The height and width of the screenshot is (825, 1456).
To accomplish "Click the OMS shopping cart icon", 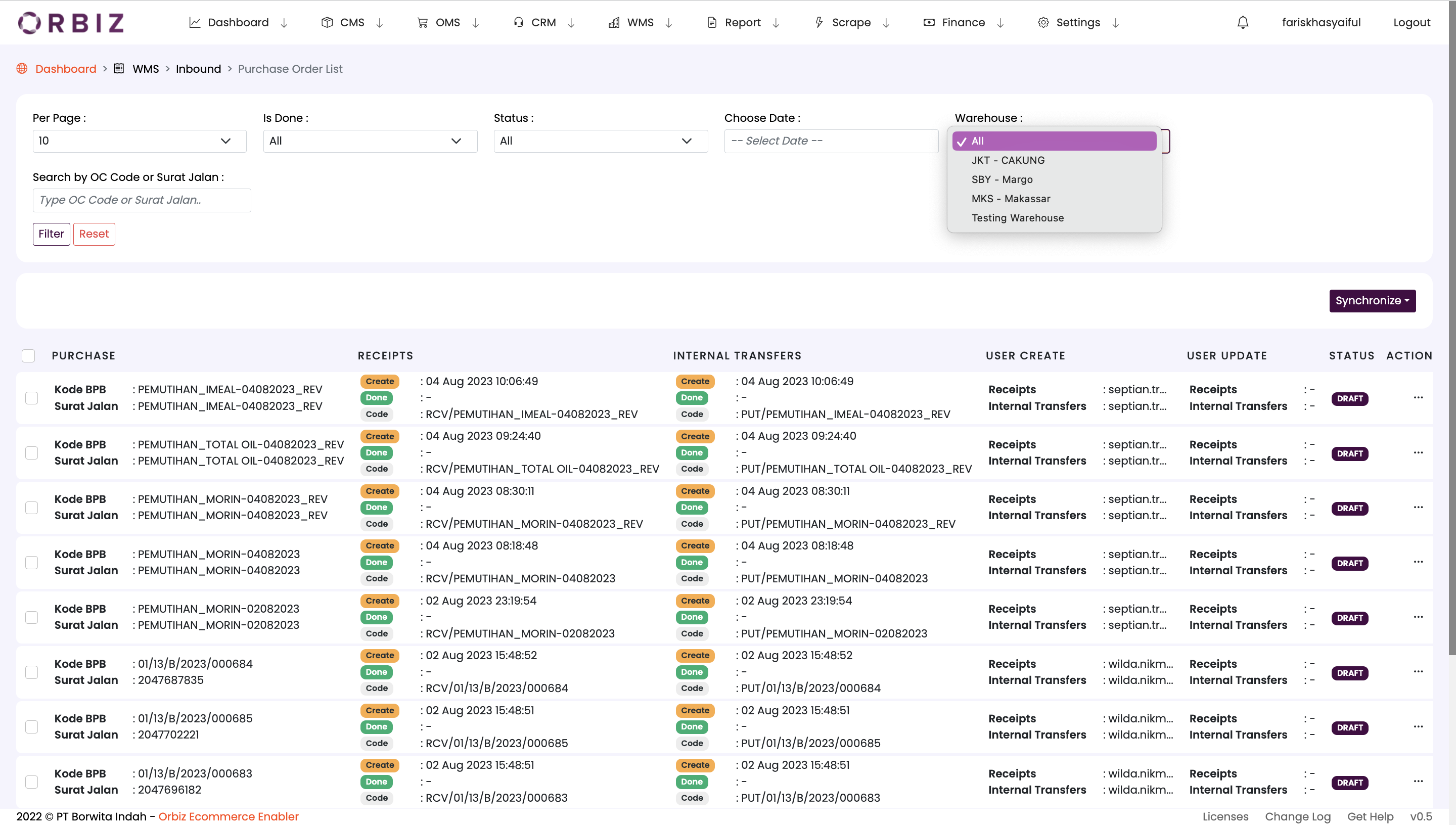I will 422,23.
